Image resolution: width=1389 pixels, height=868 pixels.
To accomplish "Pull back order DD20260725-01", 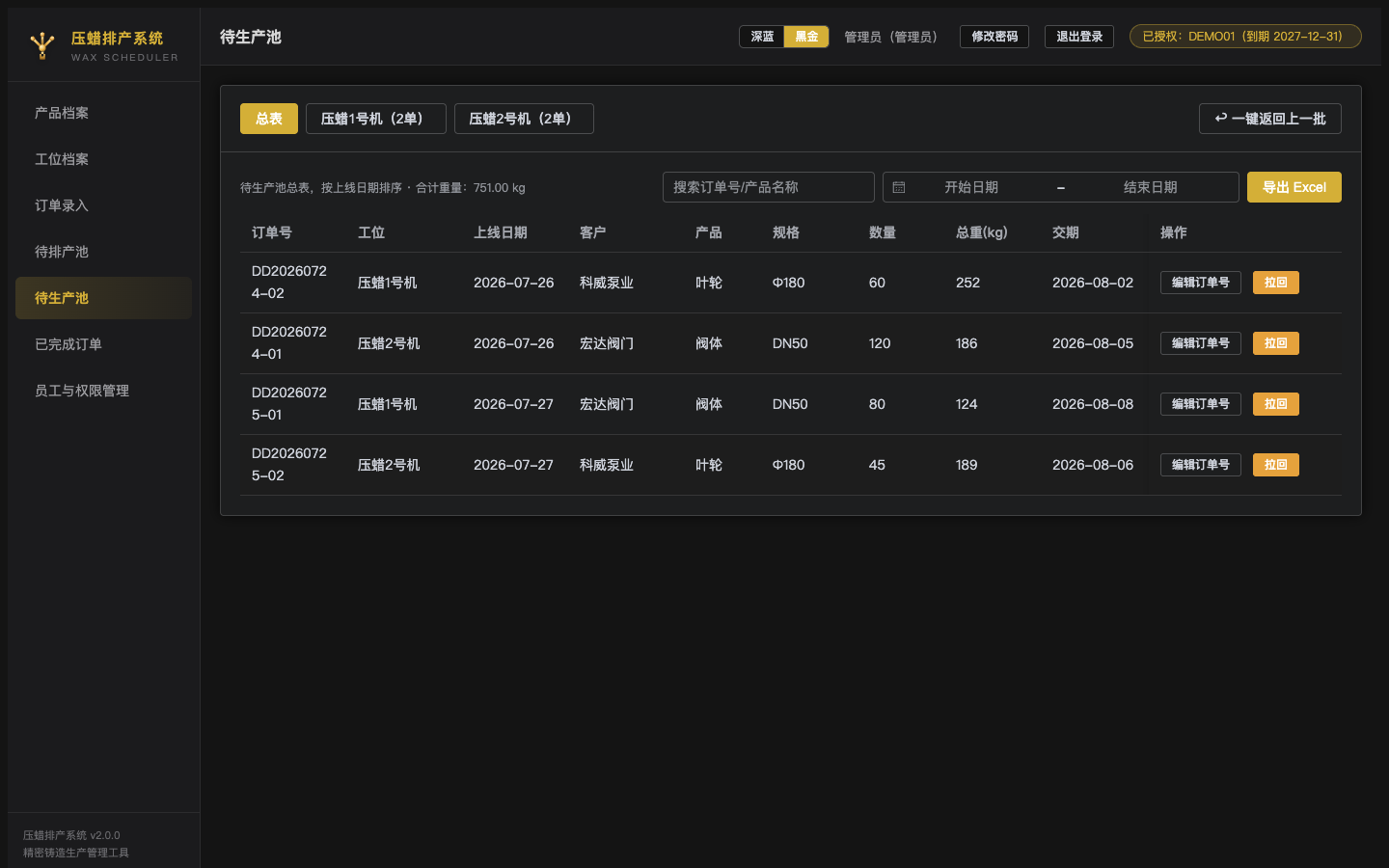I will [1276, 404].
